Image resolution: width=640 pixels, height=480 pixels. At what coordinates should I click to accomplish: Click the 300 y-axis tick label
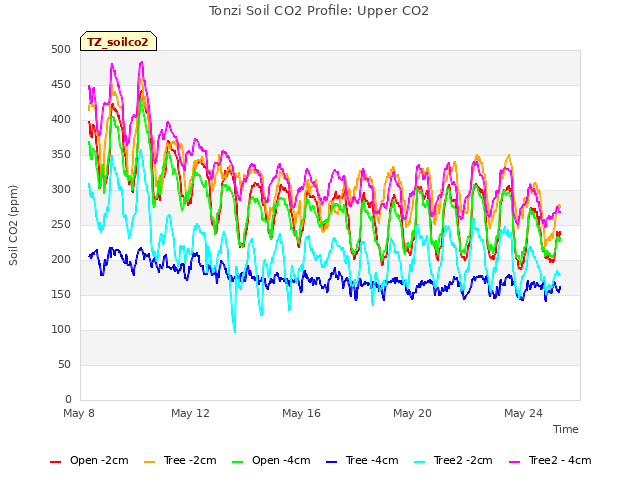coord(61,190)
